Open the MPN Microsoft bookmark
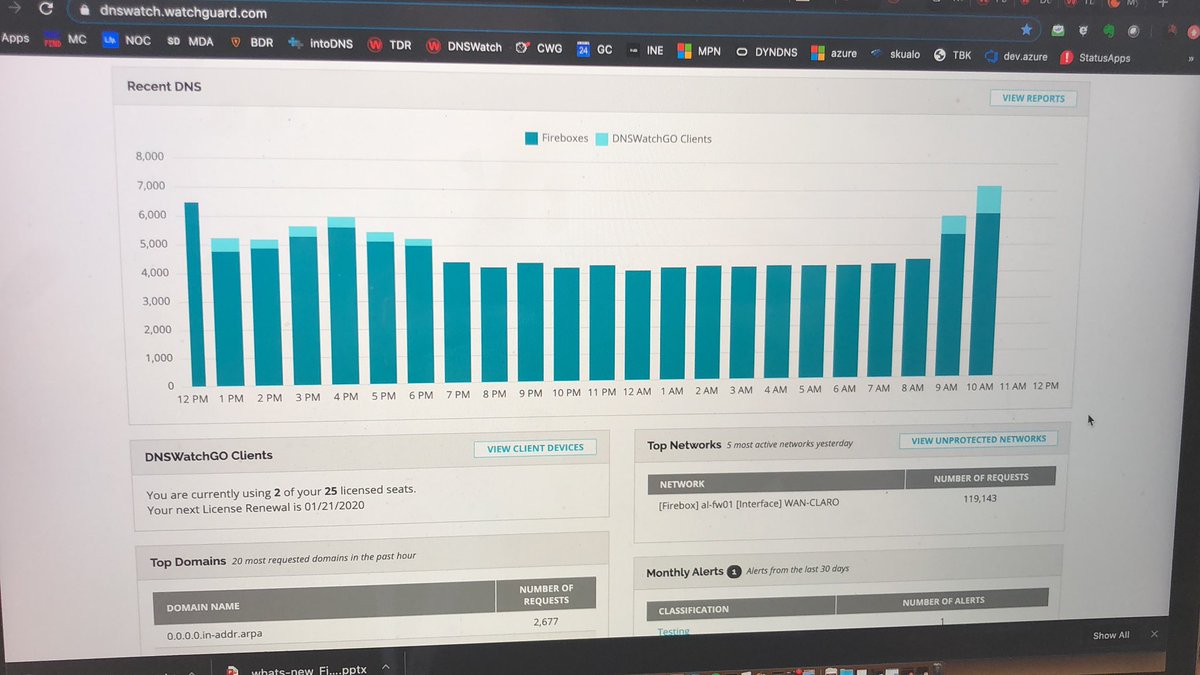This screenshot has width=1200, height=675. click(x=699, y=50)
